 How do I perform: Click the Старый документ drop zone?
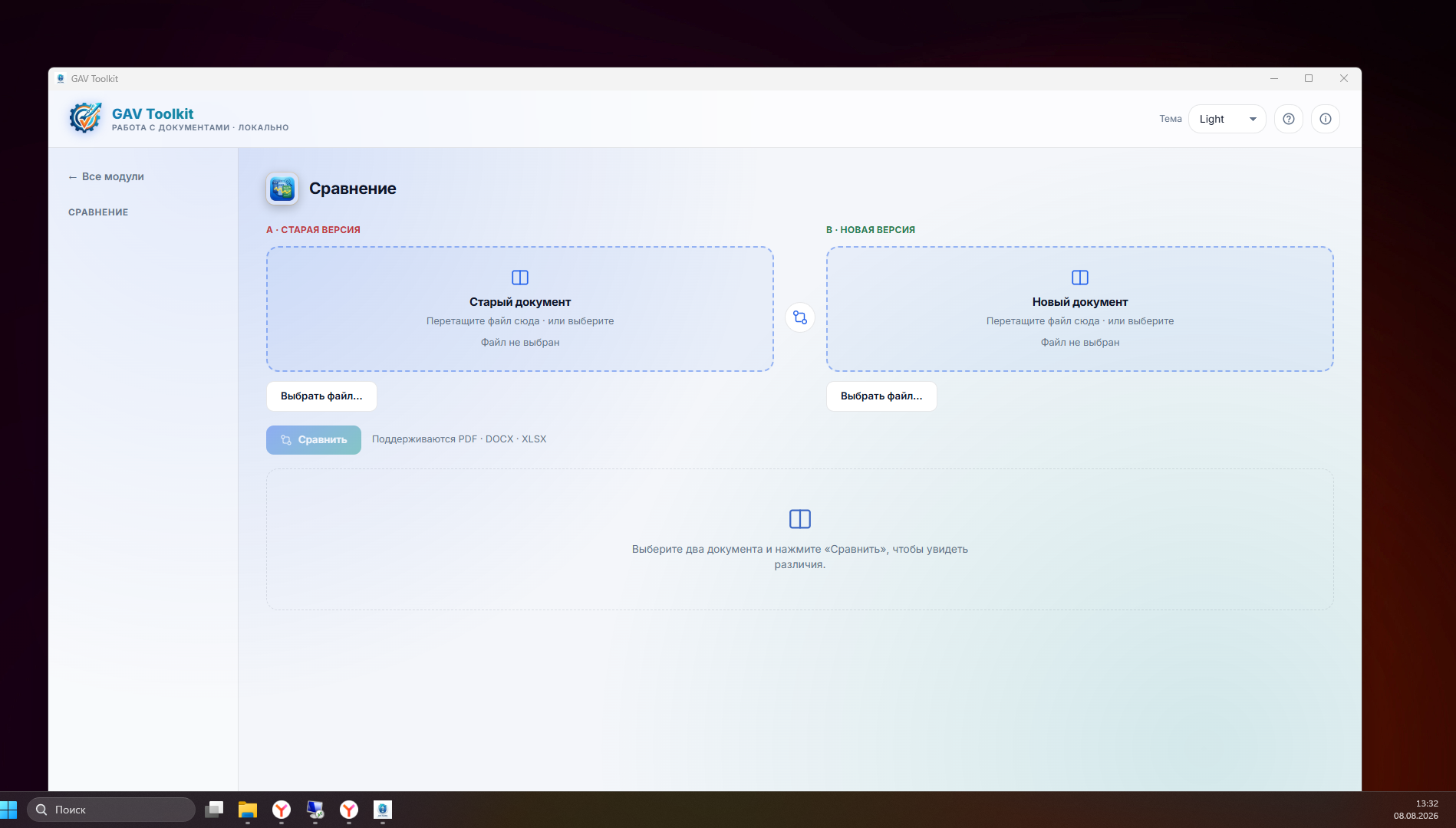click(520, 309)
